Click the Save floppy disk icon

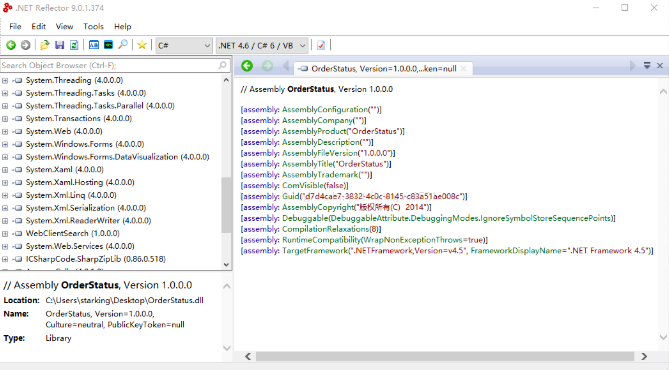pos(60,45)
